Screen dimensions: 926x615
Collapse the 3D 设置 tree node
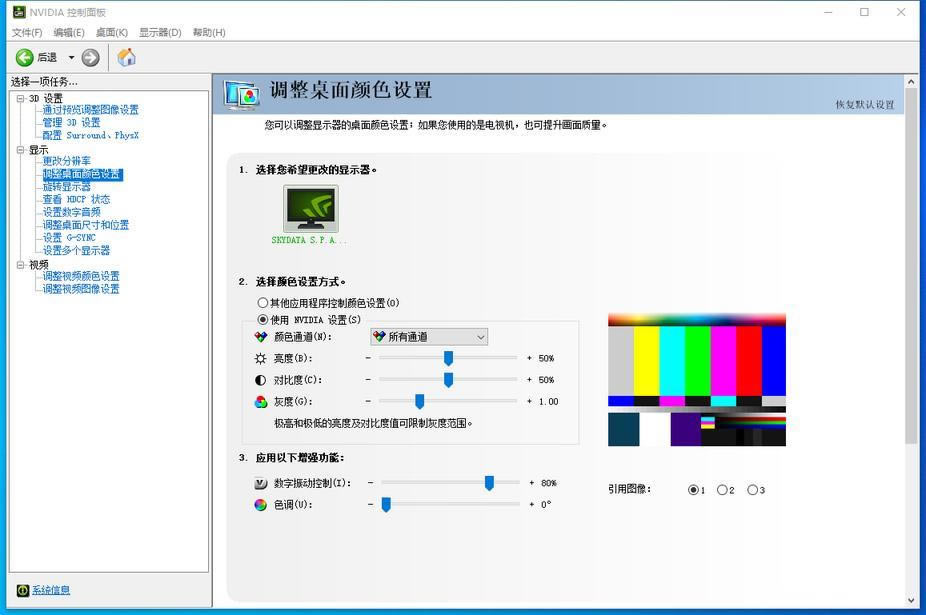21,98
